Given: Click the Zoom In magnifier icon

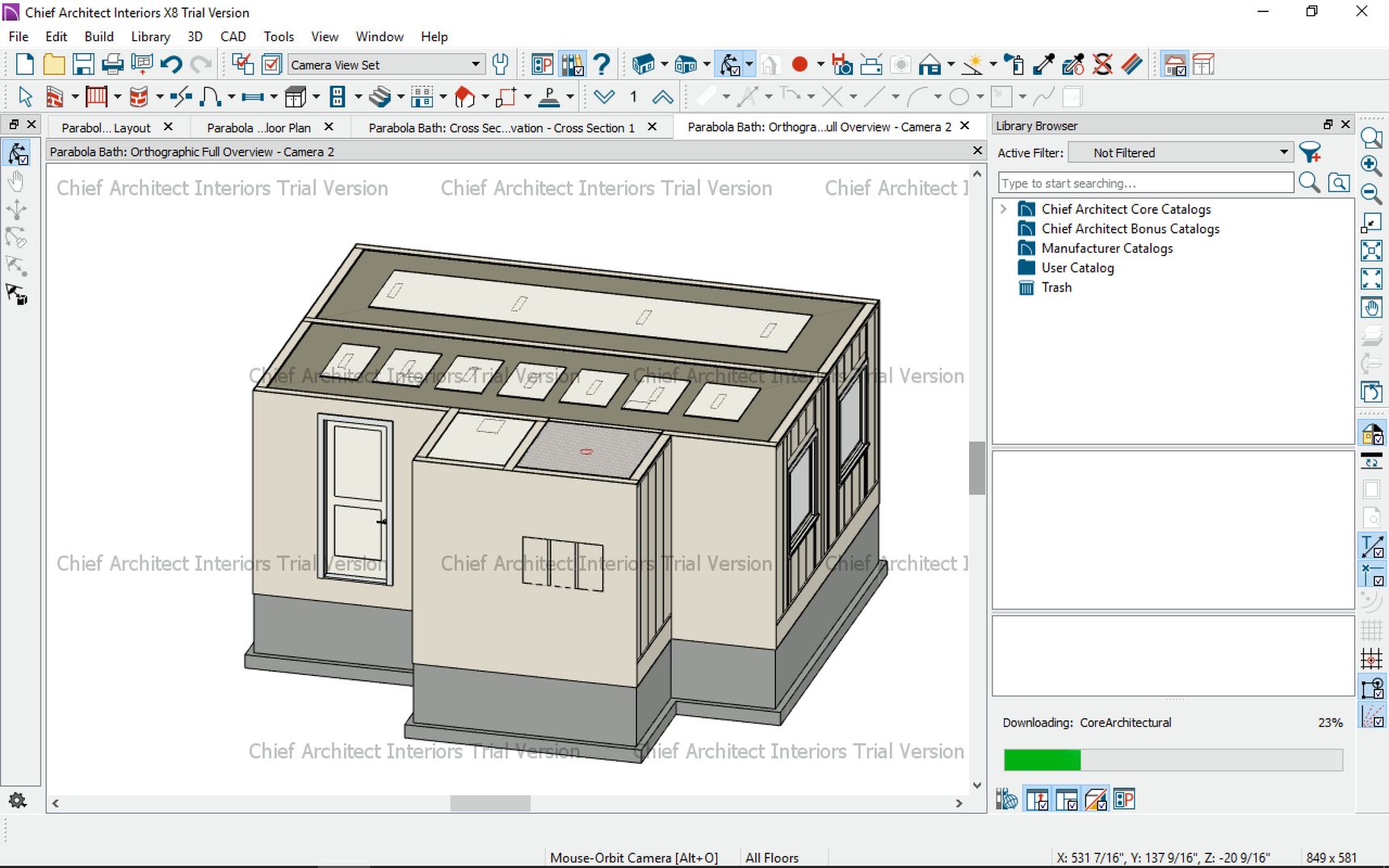Looking at the screenshot, I should click(1371, 166).
